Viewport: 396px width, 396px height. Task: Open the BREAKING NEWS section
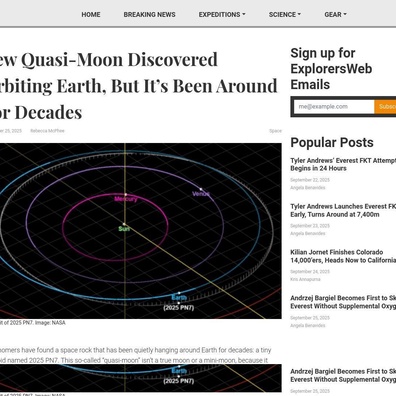(149, 15)
